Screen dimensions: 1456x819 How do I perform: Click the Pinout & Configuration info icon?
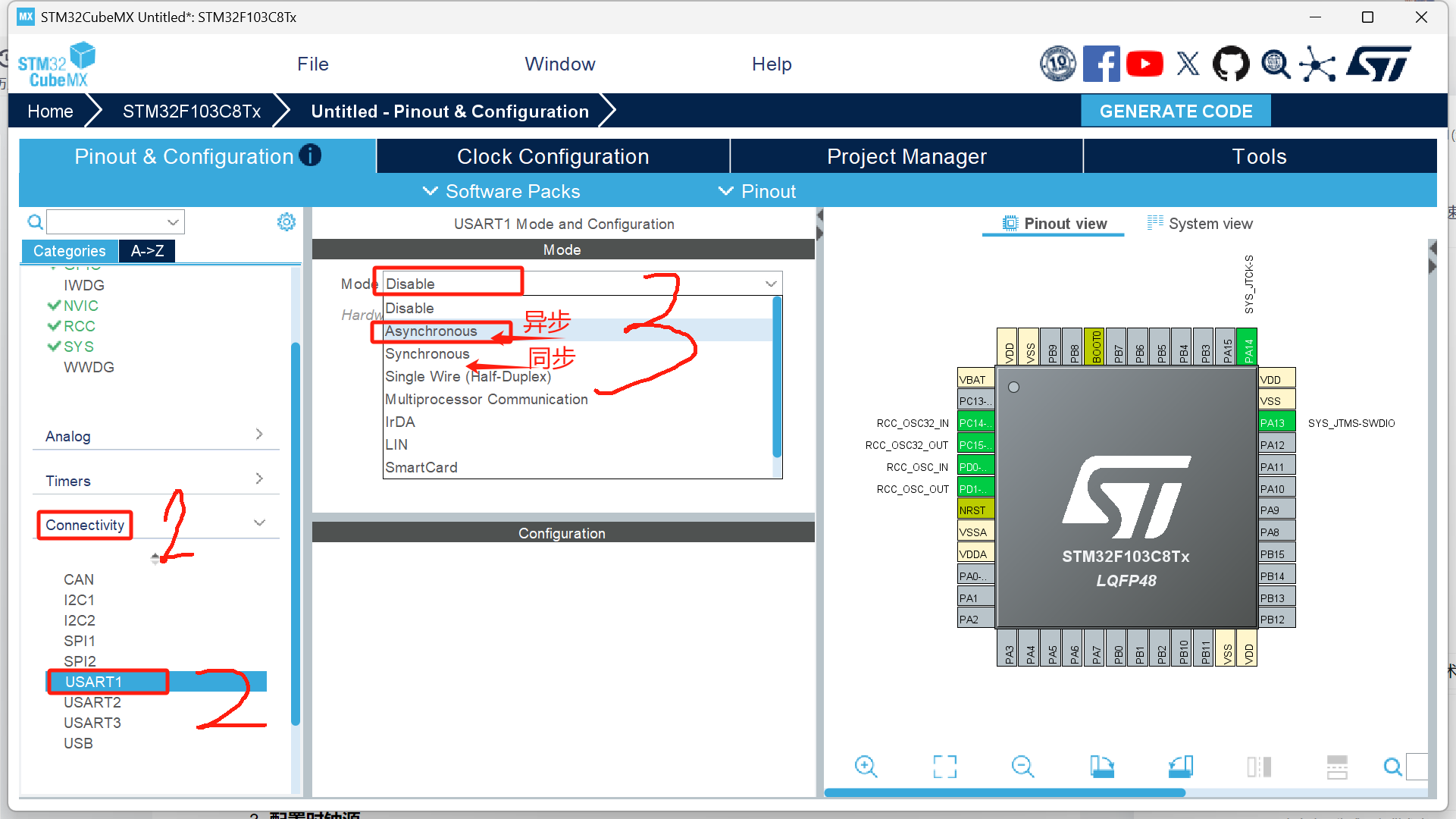(x=310, y=155)
